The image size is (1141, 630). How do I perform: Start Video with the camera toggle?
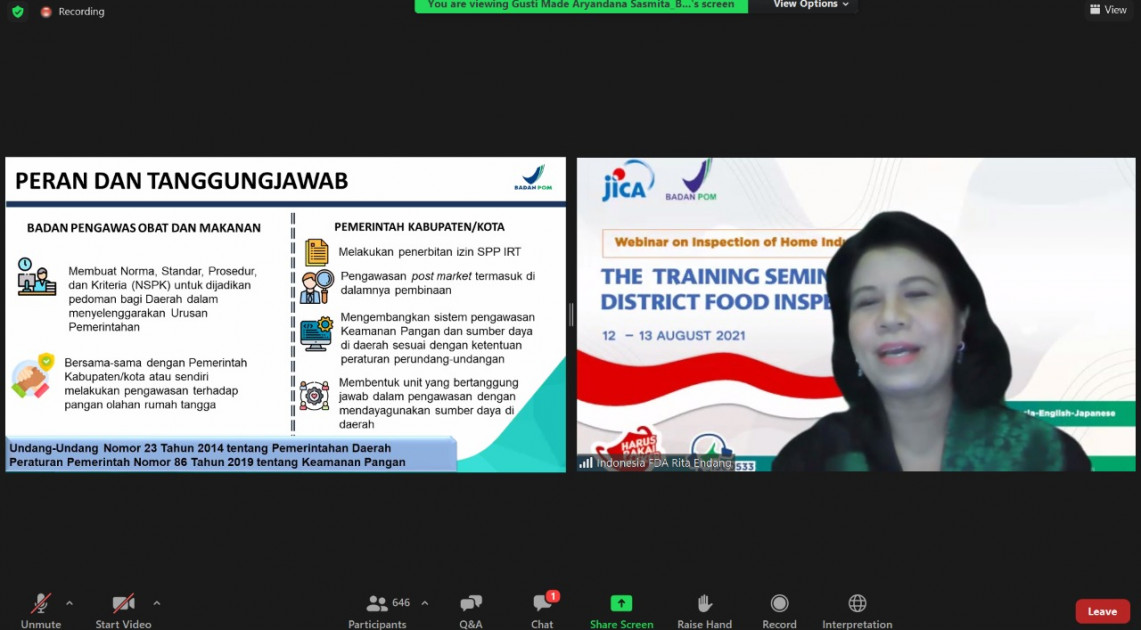coord(123,610)
